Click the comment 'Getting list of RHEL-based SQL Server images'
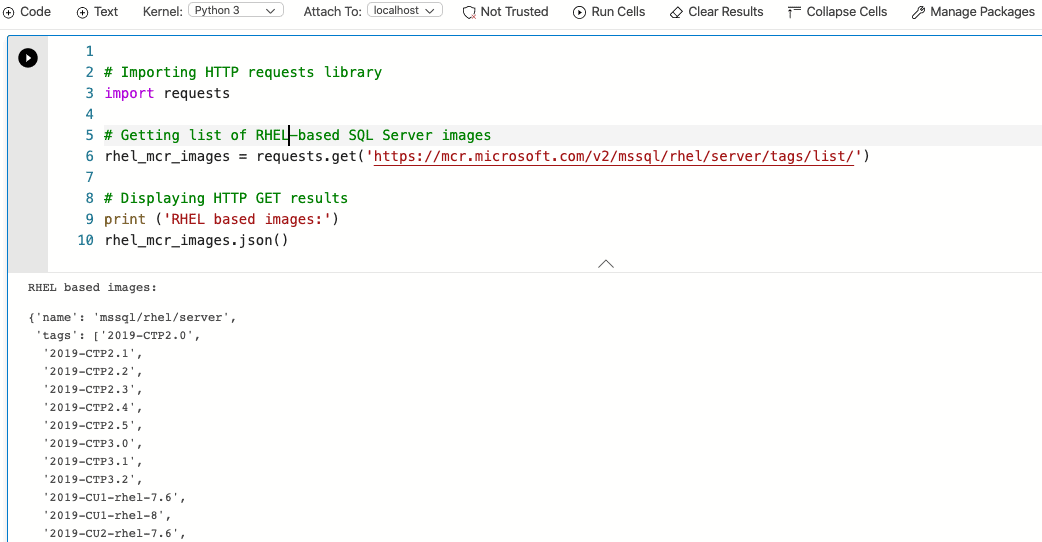 pyautogui.click(x=298, y=135)
